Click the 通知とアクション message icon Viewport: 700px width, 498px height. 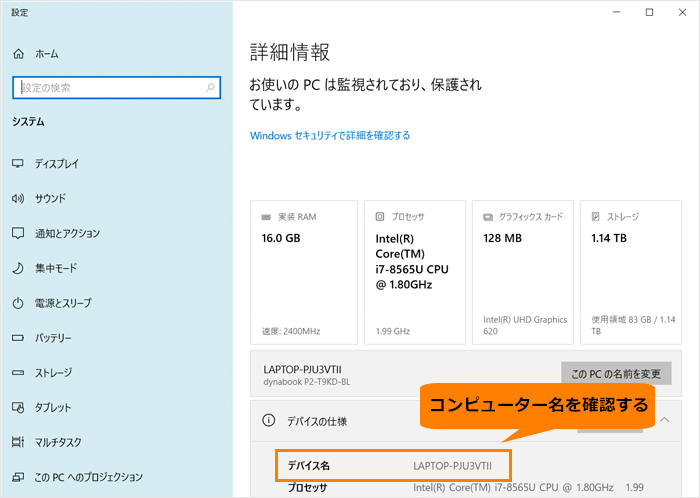coord(18,233)
